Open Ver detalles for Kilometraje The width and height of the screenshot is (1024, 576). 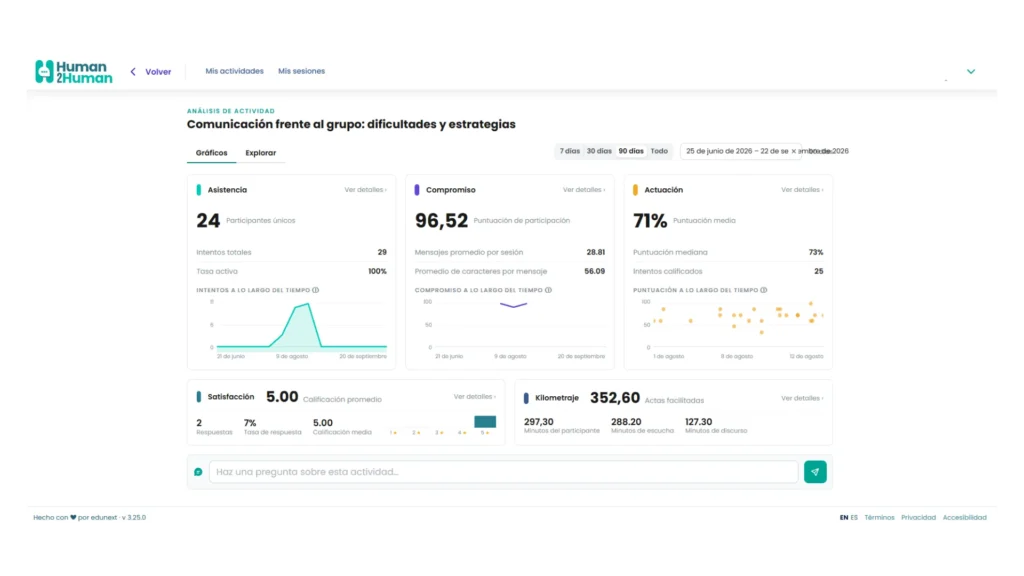click(x=802, y=398)
